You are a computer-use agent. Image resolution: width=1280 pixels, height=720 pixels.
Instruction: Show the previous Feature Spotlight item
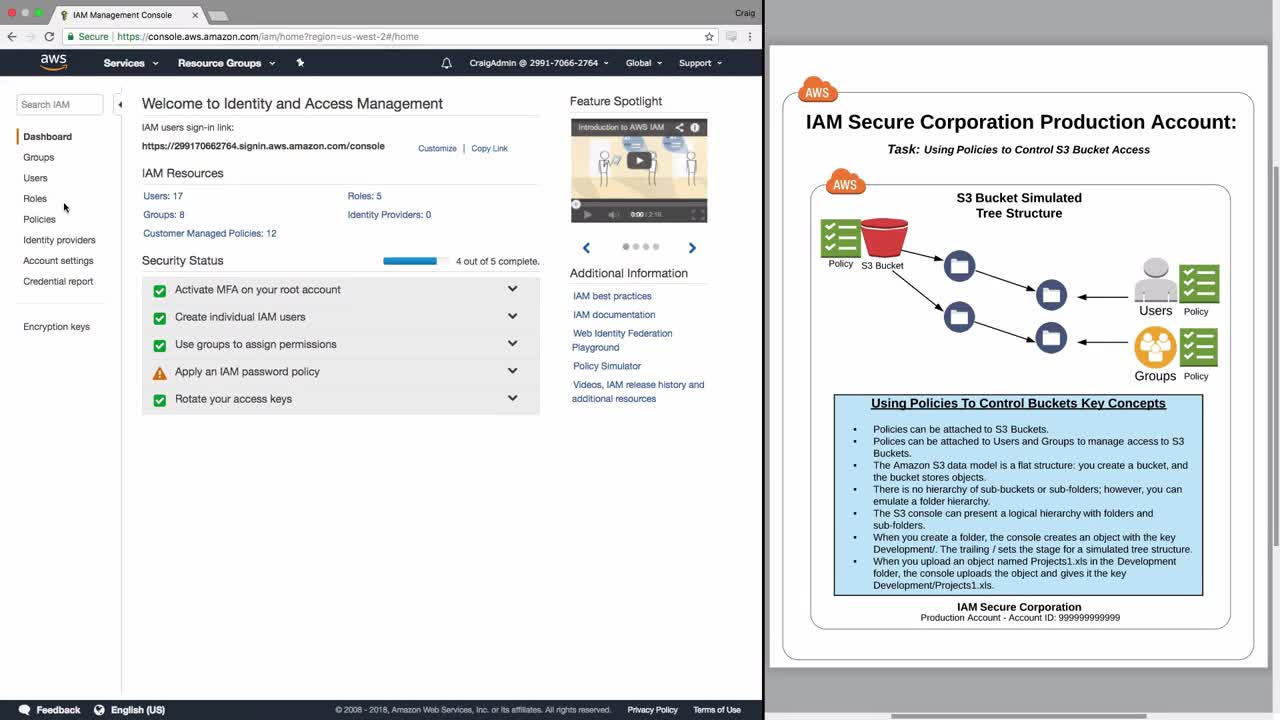(x=587, y=247)
